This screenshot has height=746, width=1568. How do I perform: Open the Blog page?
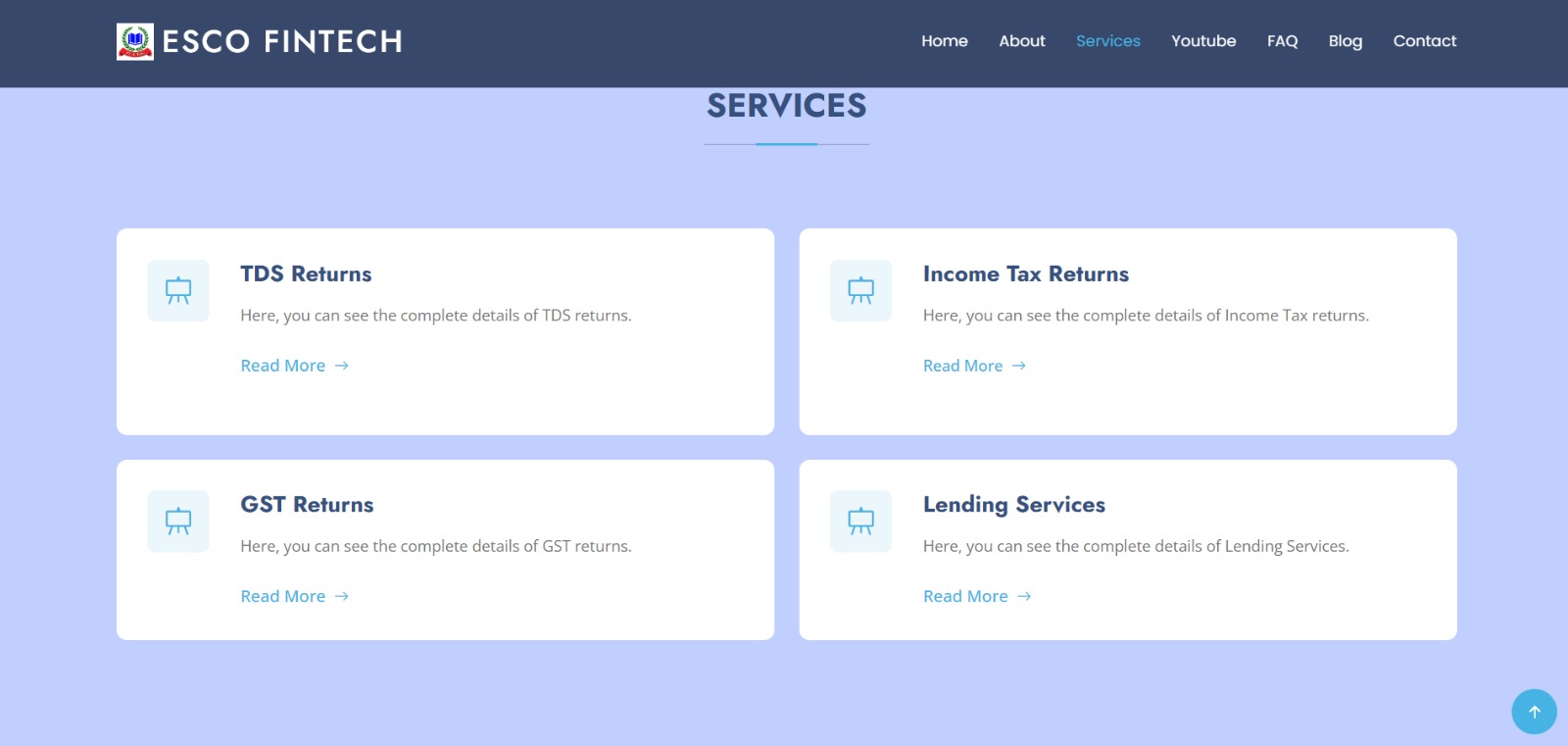pyautogui.click(x=1345, y=41)
